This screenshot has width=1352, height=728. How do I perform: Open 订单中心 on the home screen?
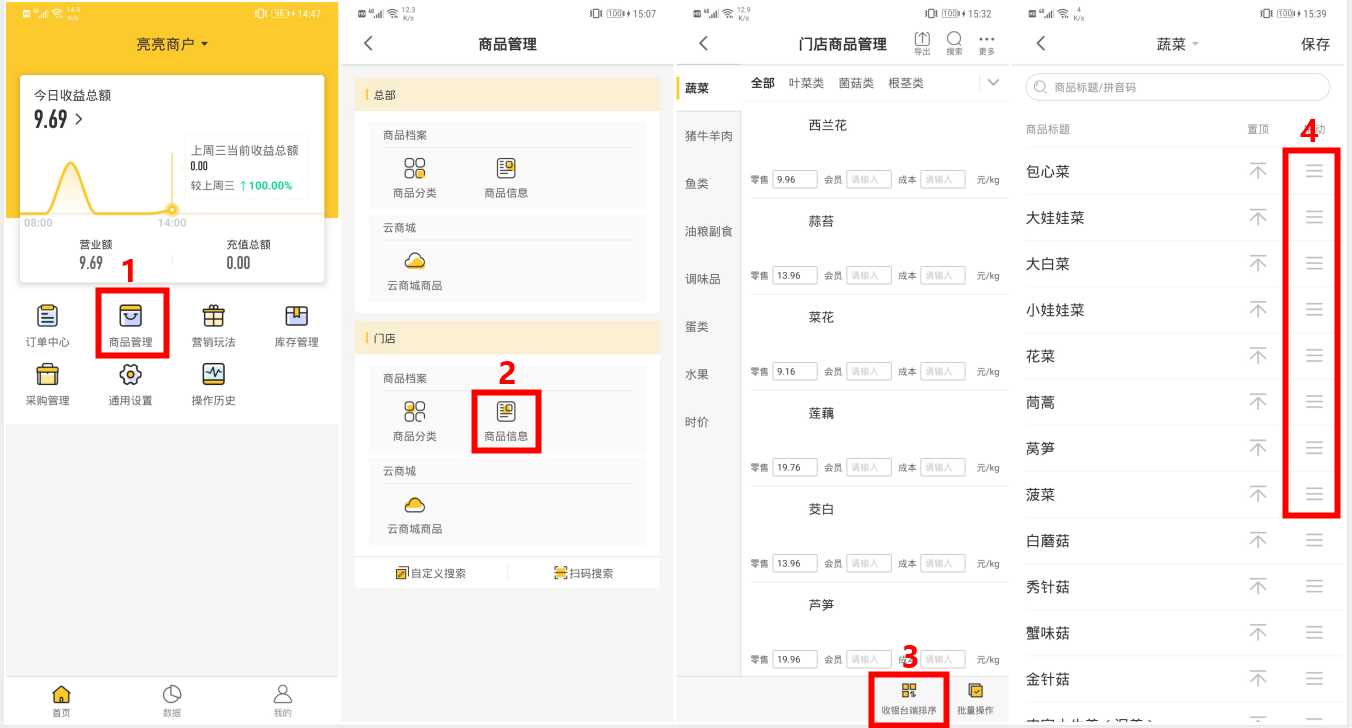[x=47, y=327]
